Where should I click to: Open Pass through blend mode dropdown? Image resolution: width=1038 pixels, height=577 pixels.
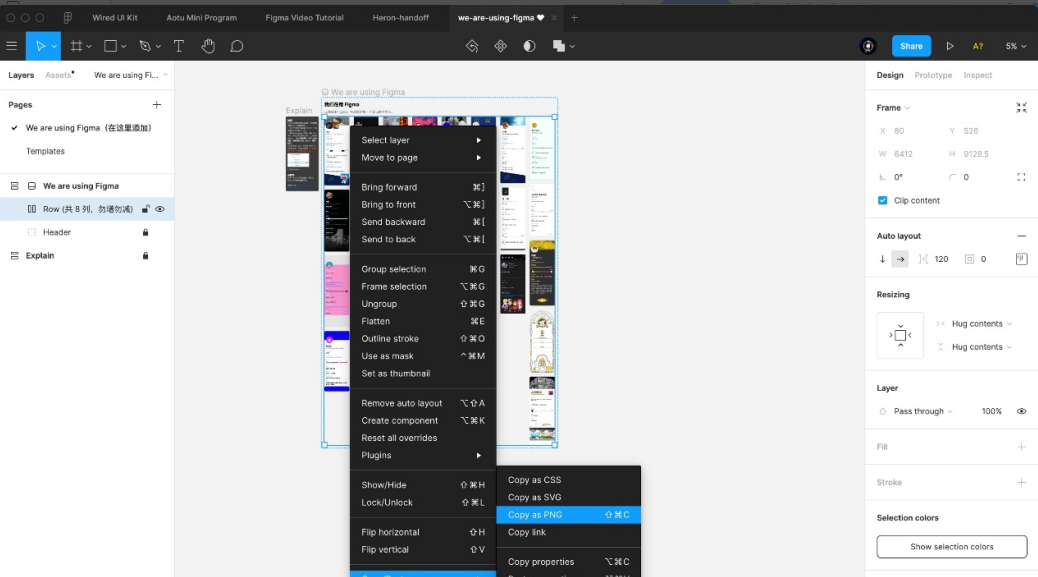(x=923, y=412)
